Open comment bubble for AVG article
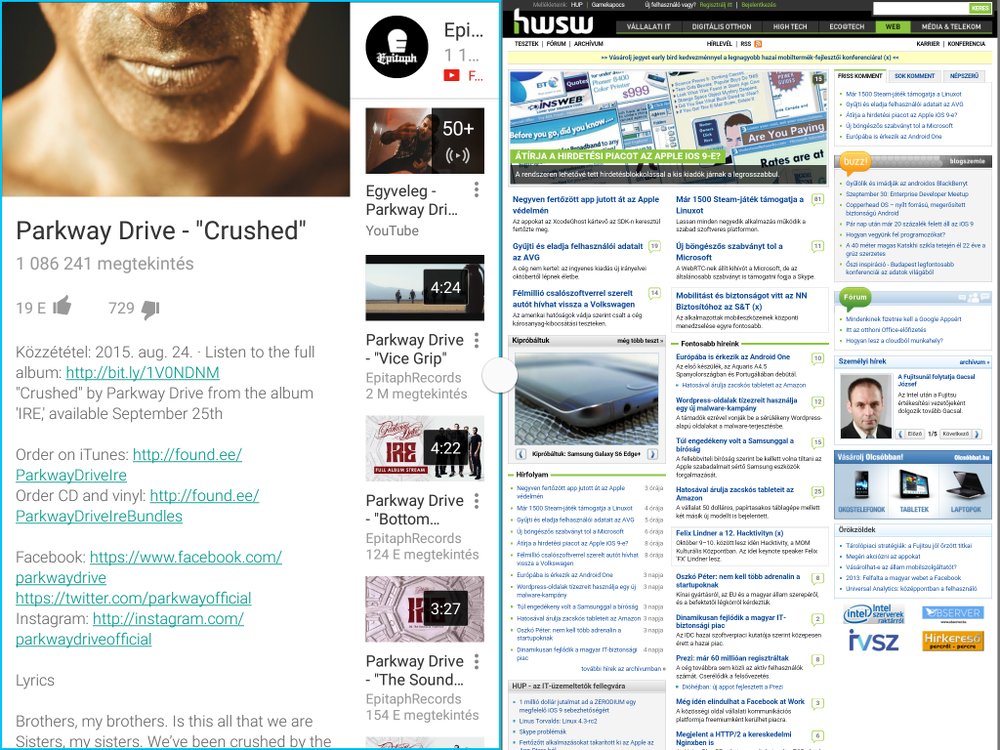This screenshot has height=750, width=1000. coord(654,246)
